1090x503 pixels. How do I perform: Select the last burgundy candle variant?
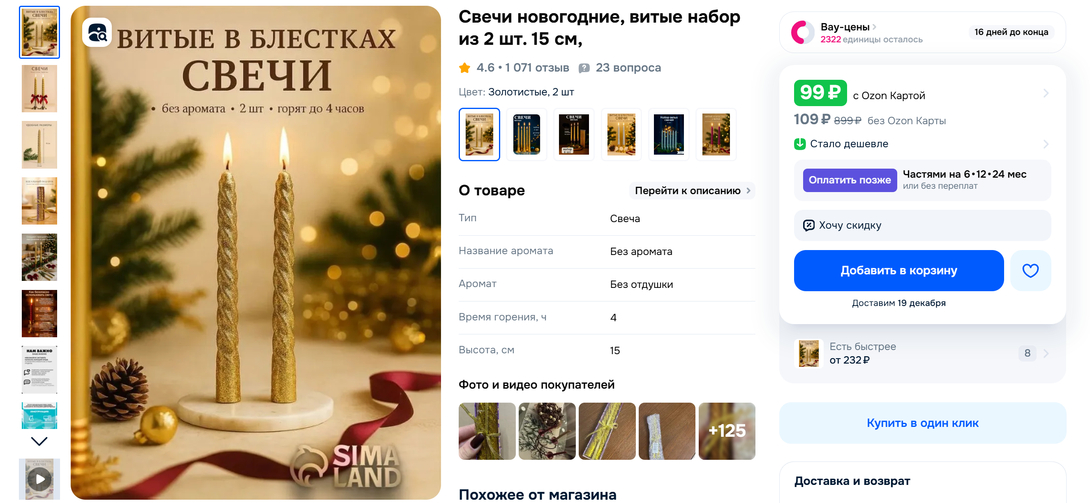(x=715, y=135)
